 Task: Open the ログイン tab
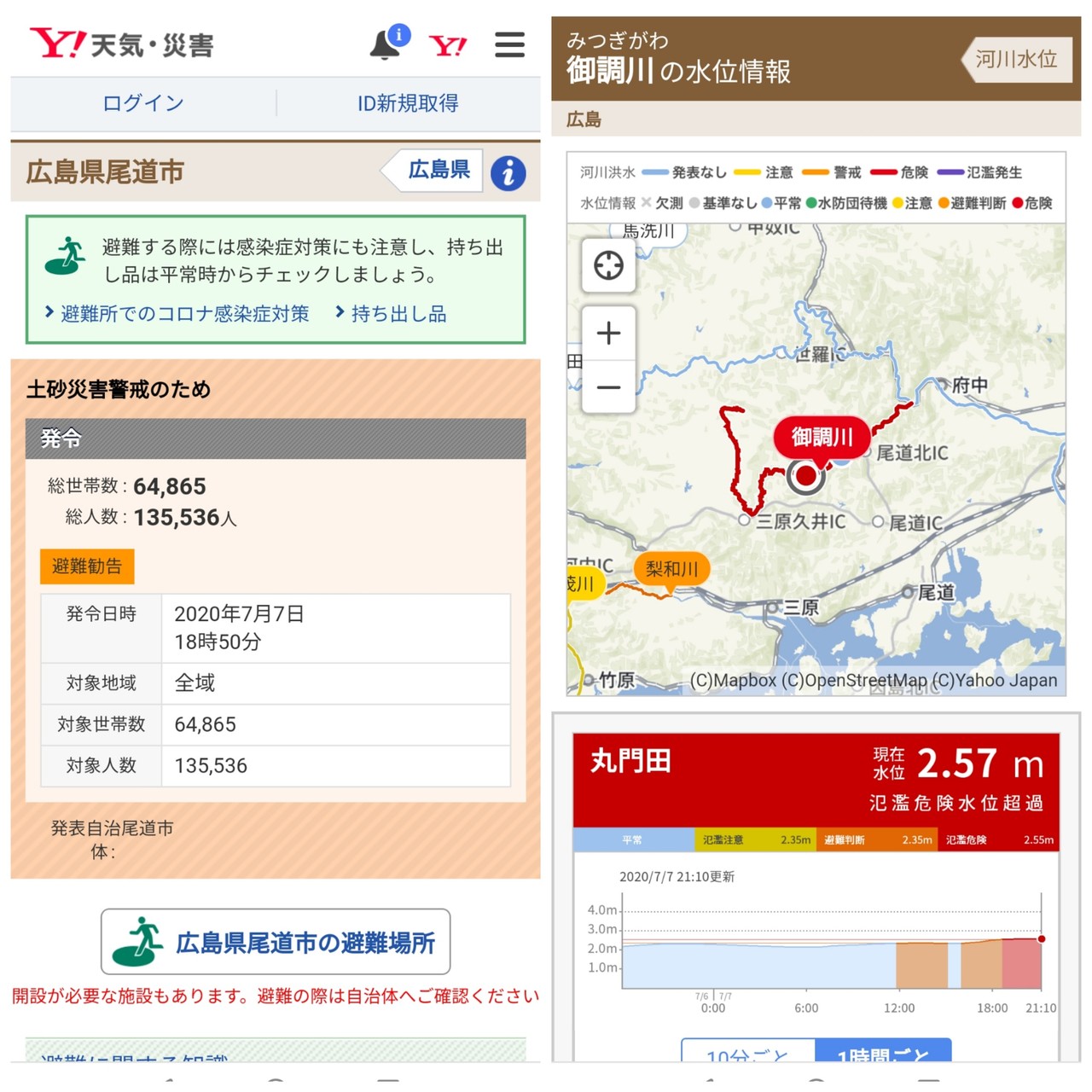143,103
